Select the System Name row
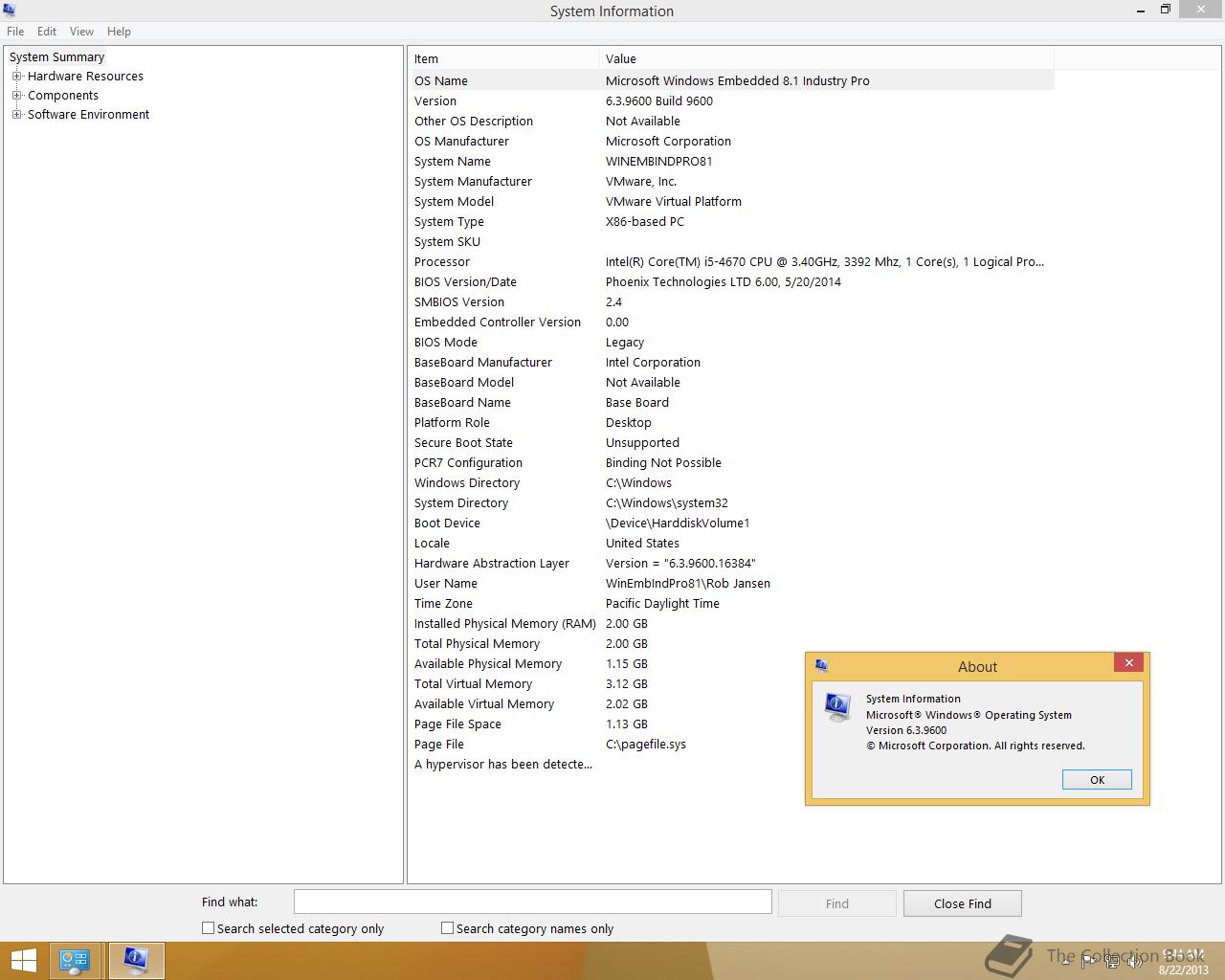The height and width of the screenshot is (980, 1225). [x=732, y=162]
